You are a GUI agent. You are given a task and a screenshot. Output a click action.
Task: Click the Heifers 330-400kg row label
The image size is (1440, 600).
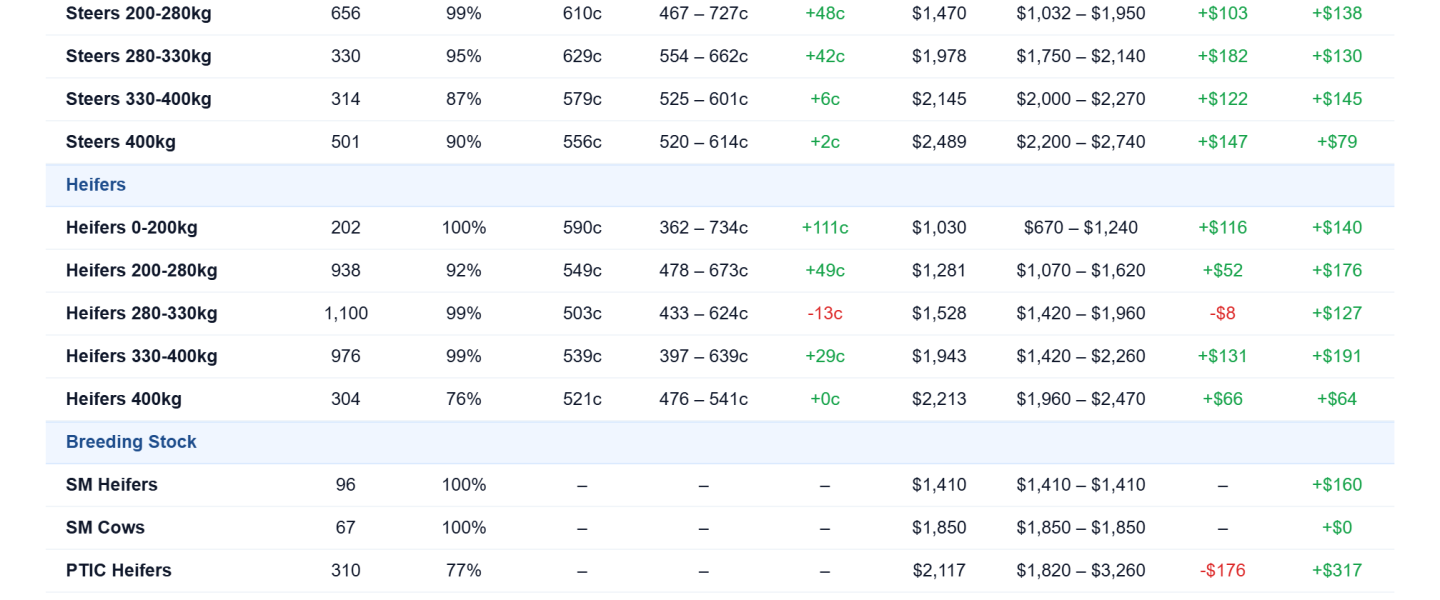141,357
